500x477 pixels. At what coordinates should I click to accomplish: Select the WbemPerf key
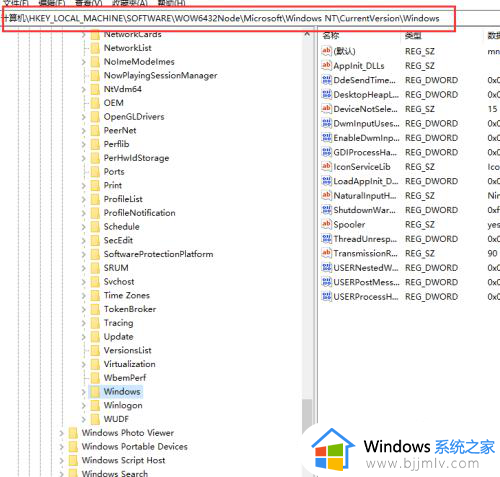pos(125,378)
